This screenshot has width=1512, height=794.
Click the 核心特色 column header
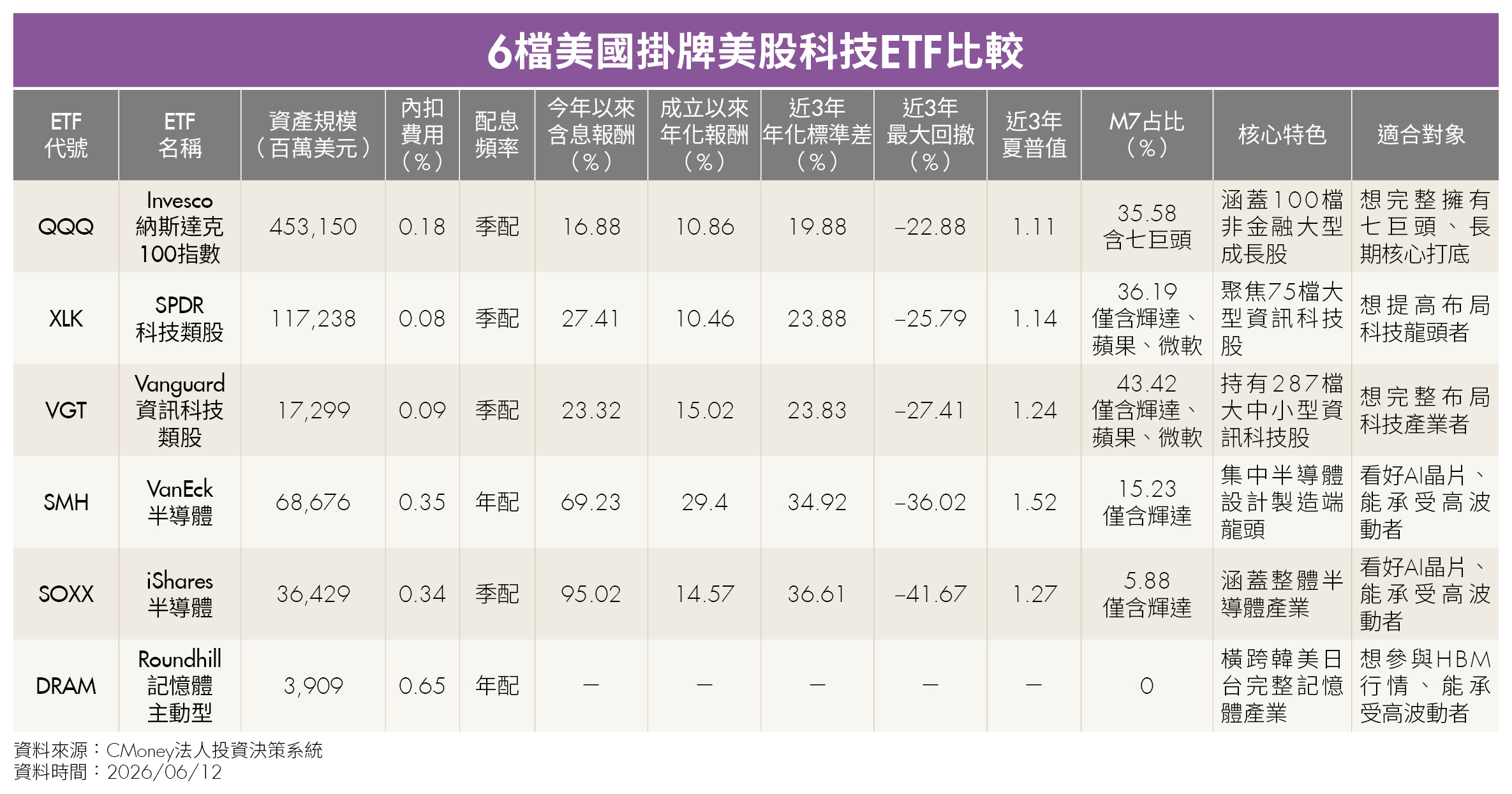(1282, 135)
